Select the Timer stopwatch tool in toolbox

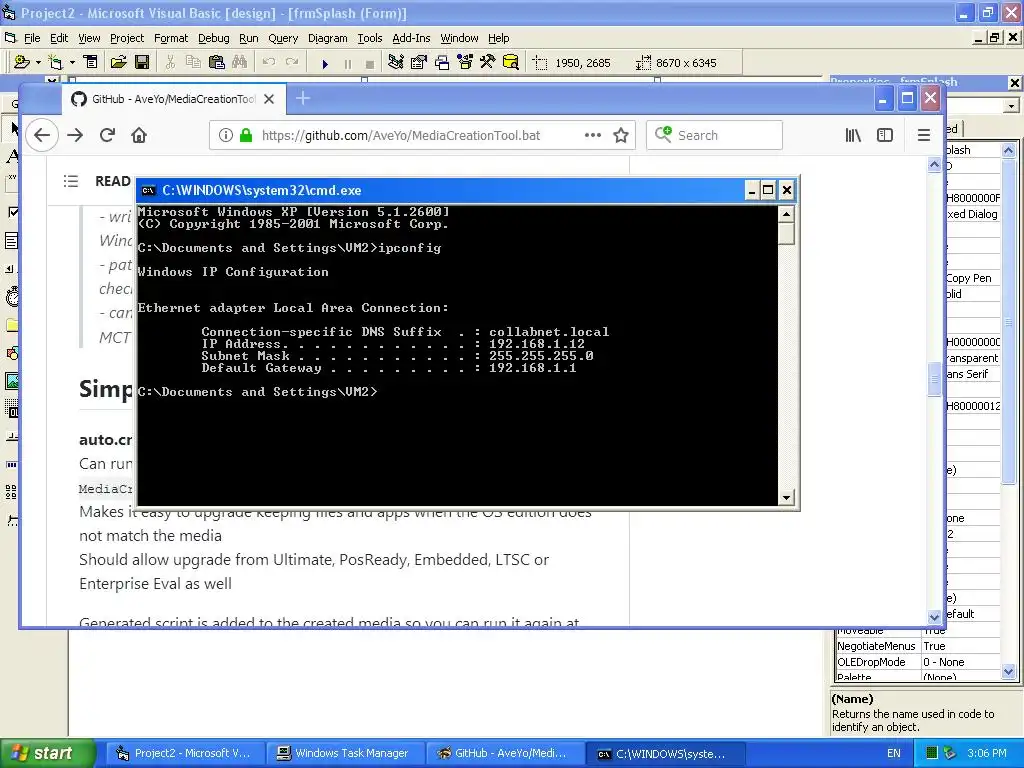tap(12, 296)
